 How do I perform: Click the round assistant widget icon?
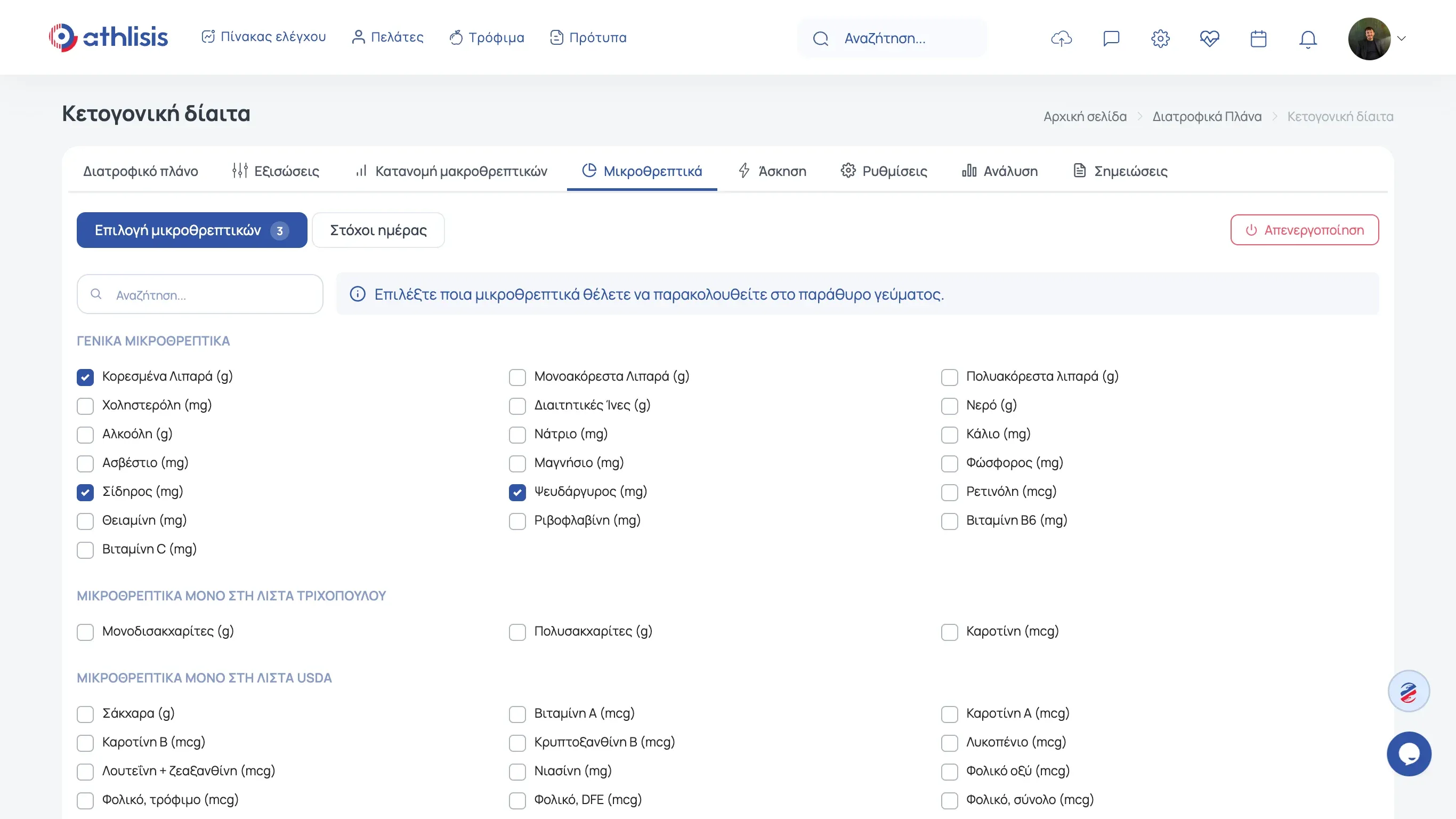click(1409, 691)
